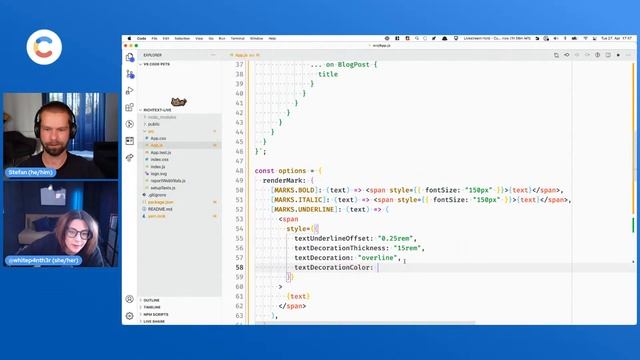Click "MARKS.UNDERLINE" on line 52
This screenshot has width=640, height=360.
click(x=304, y=209)
